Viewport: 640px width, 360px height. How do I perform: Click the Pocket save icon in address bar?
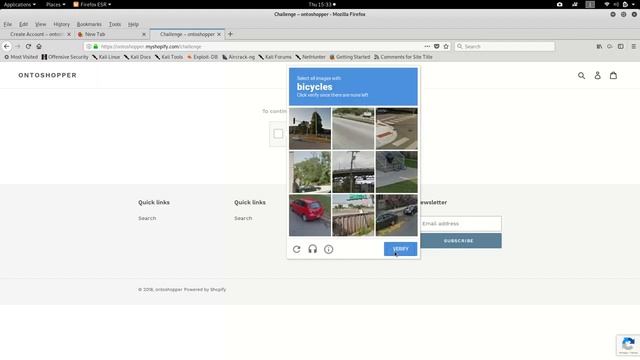click(x=436, y=47)
